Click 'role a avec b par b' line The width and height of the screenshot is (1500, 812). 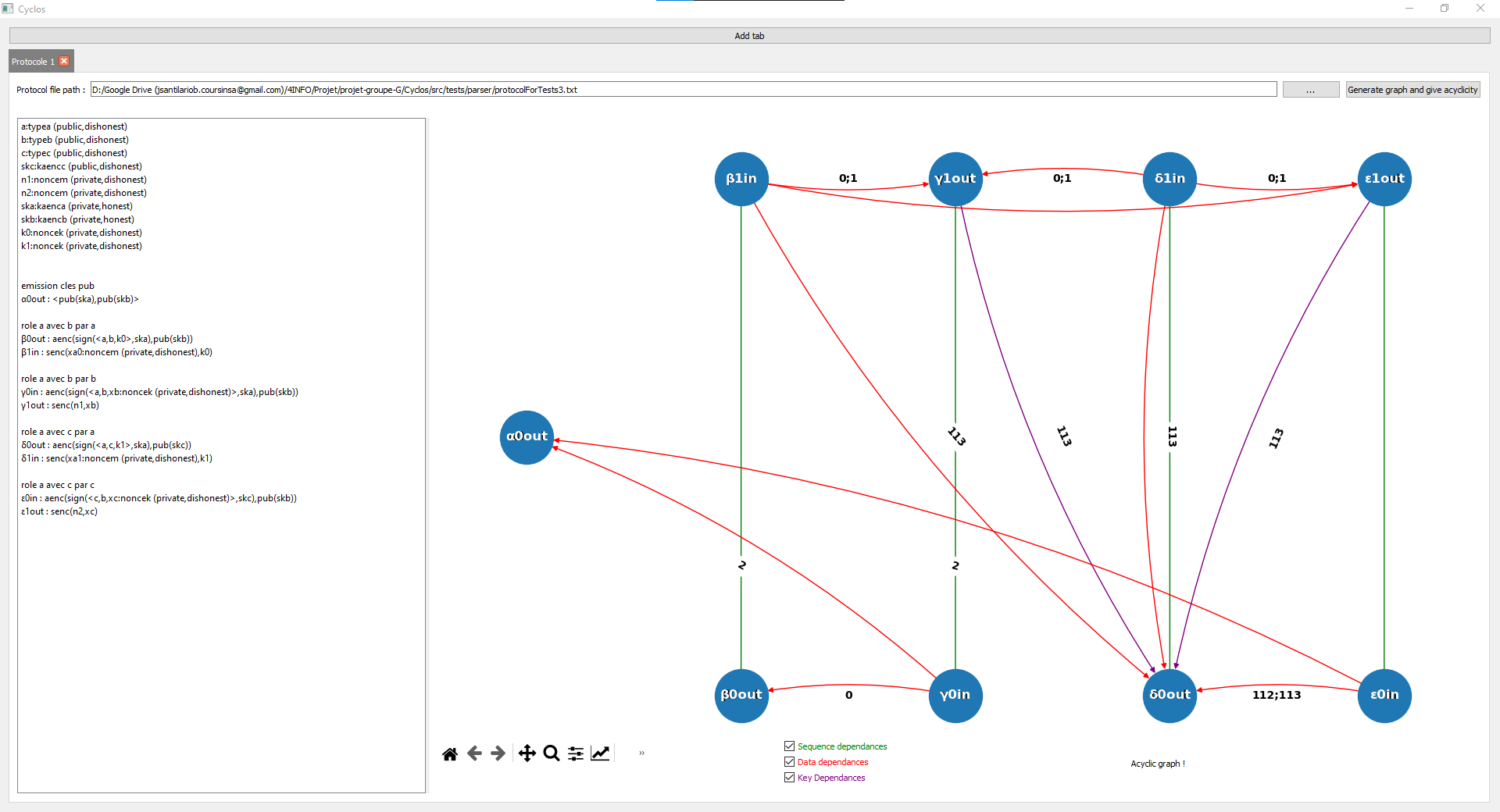click(x=59, y=379)
